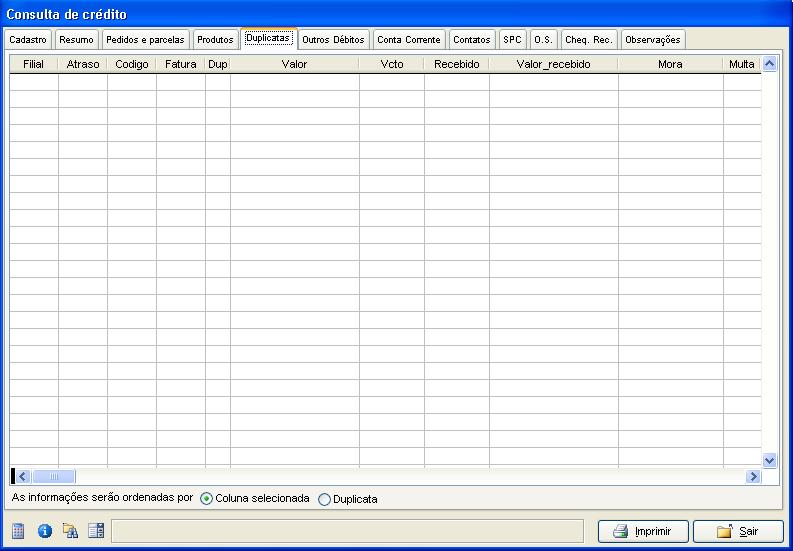793x551 pixels.
Task: Click the blue information icon
Action: point(45,531)
